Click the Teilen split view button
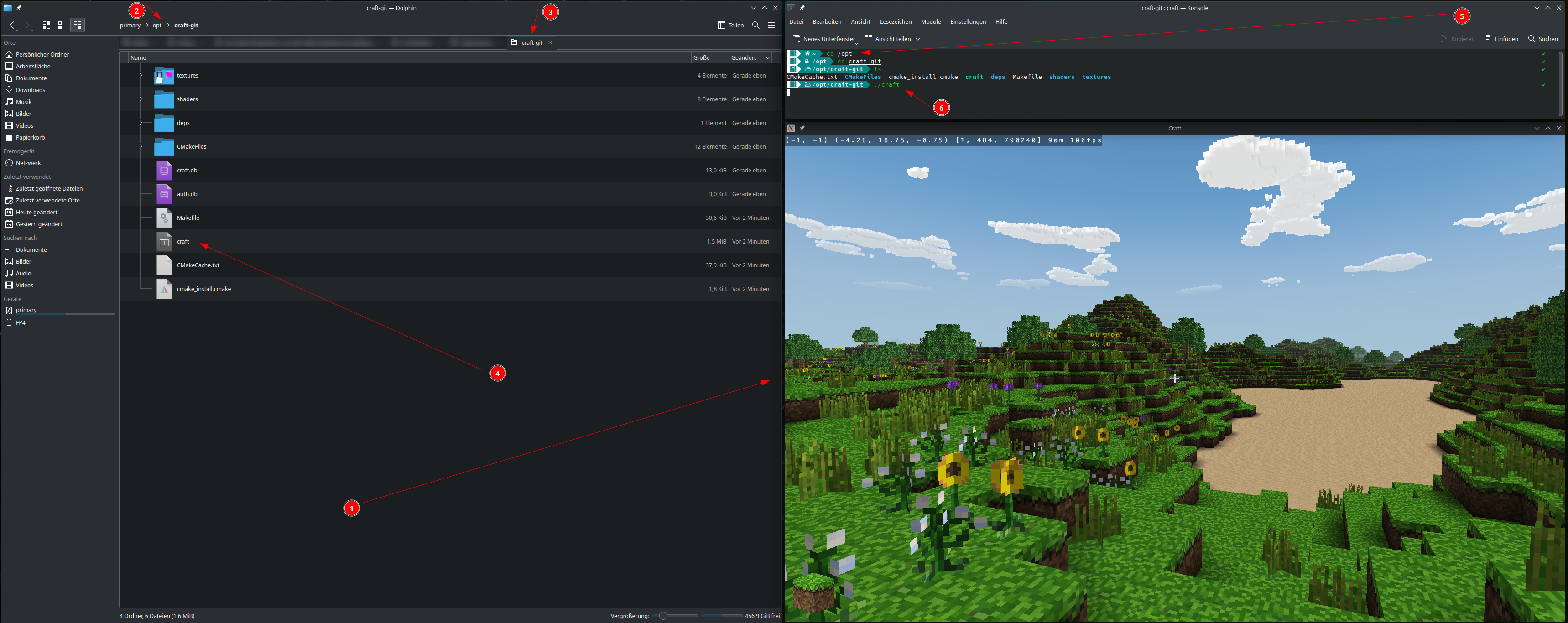 pos(730,25)
